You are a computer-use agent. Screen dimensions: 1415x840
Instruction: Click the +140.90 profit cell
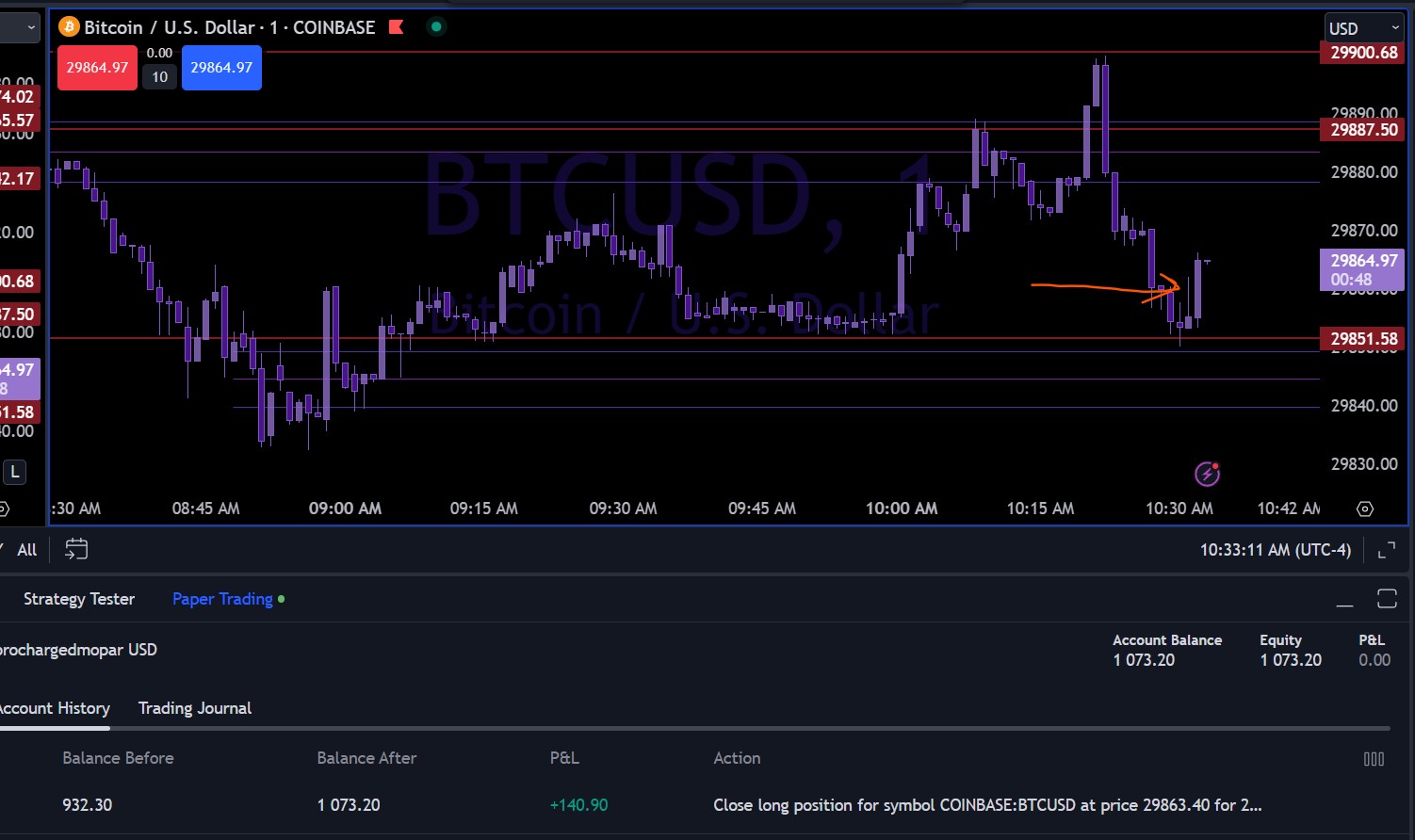point(578,805)
